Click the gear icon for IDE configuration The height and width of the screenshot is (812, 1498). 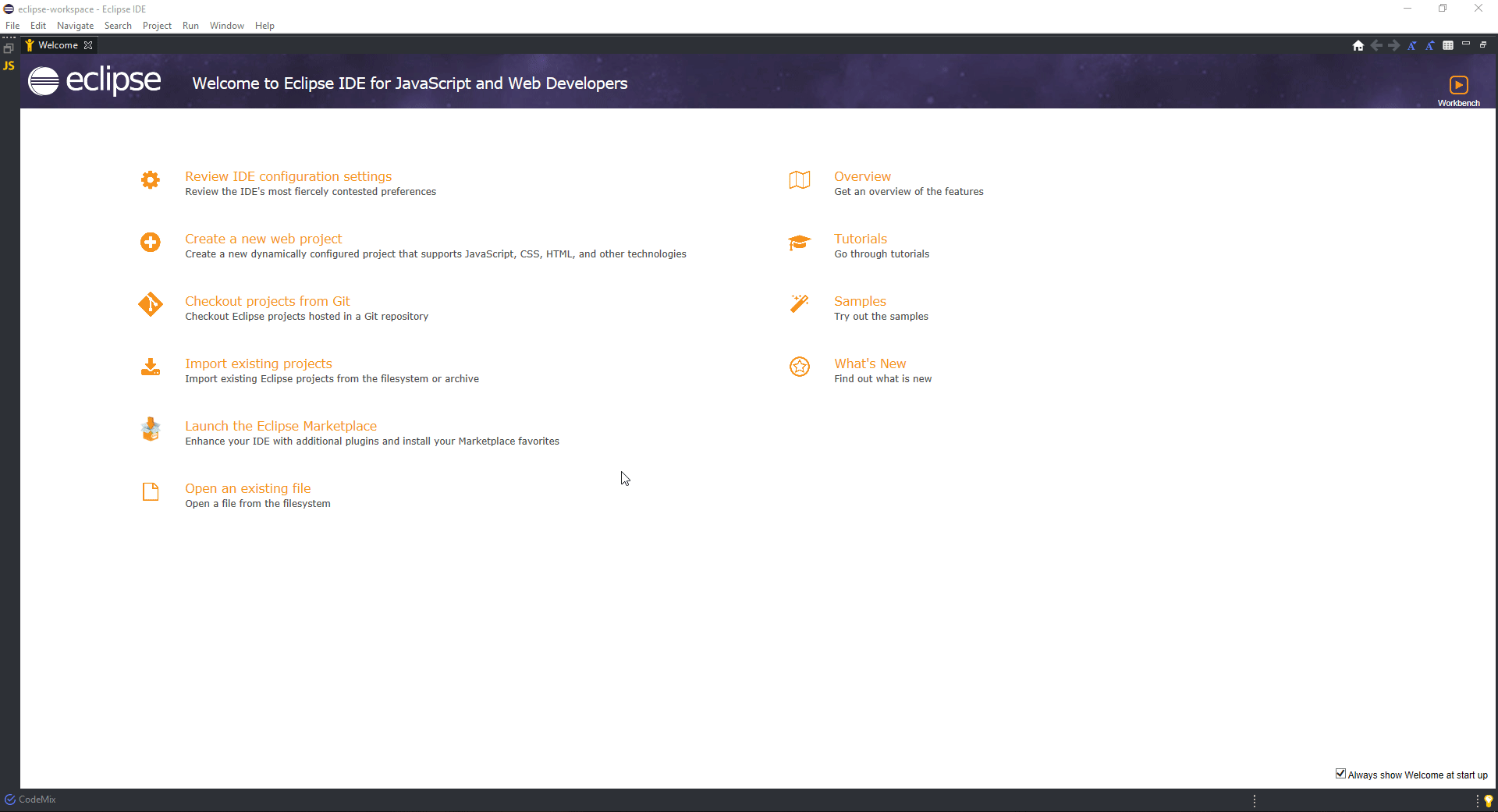[x=151, y=180]
